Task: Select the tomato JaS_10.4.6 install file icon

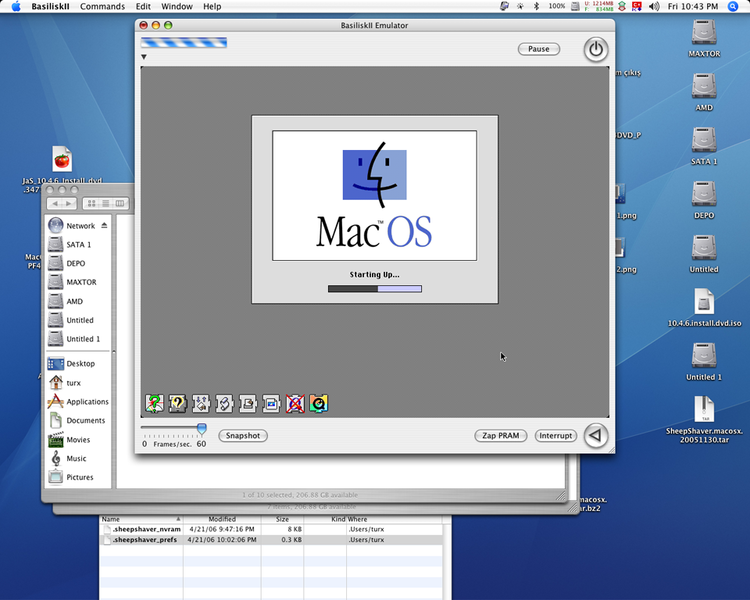Action: [x=62, y=159]
